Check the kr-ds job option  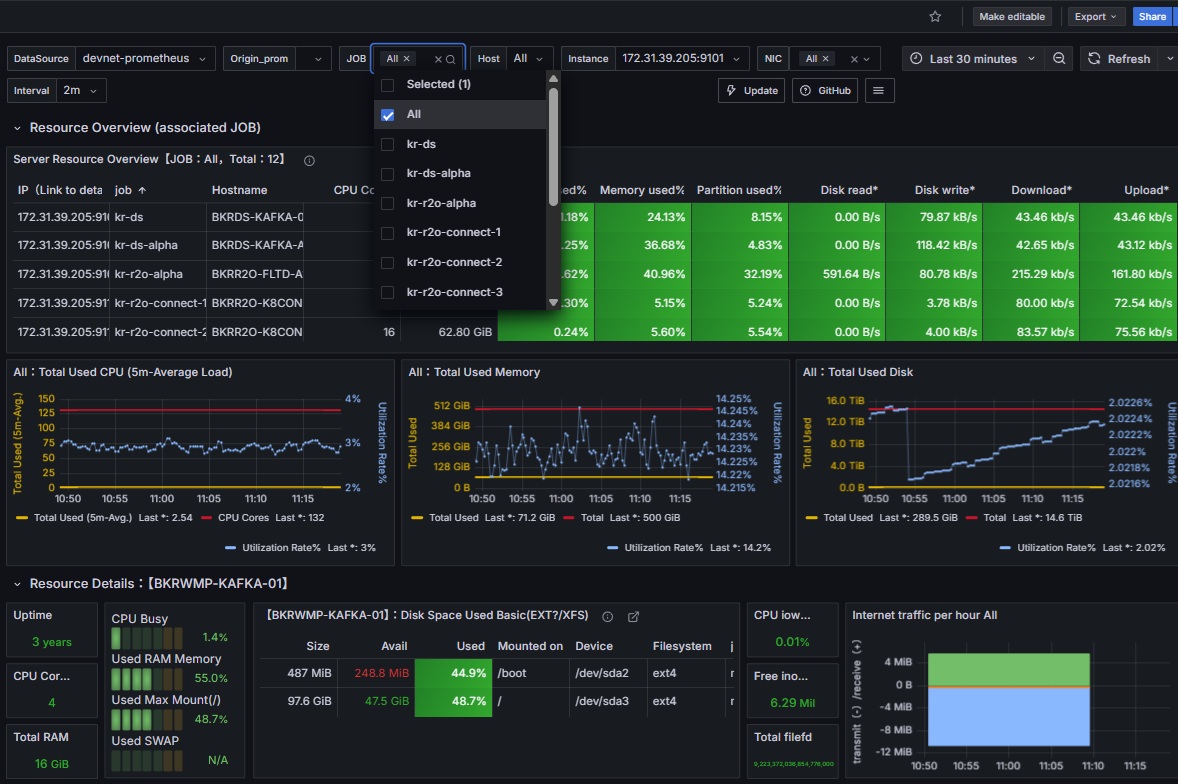tap(388, 144)
